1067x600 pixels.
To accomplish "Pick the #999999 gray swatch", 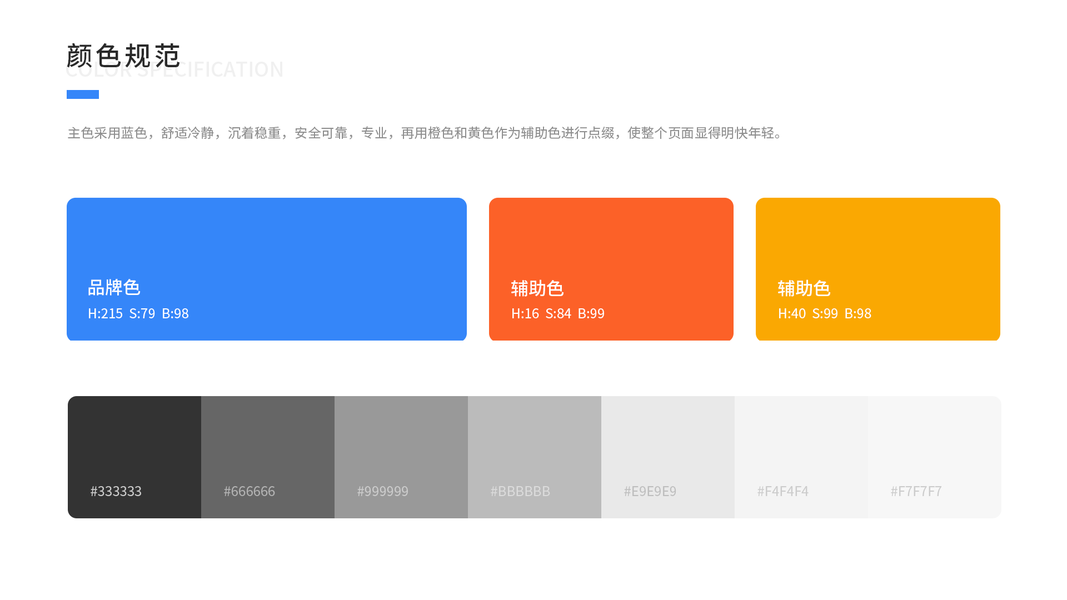I will click(x=401, y=457).
